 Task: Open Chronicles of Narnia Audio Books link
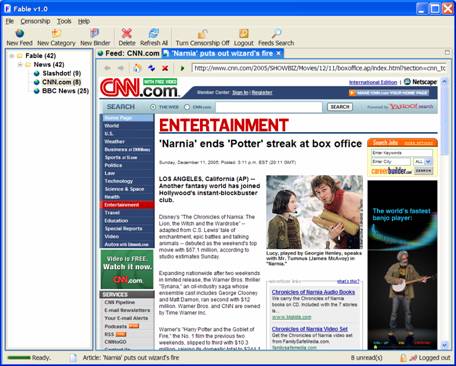pyautogui.click(x=313, y=292)
